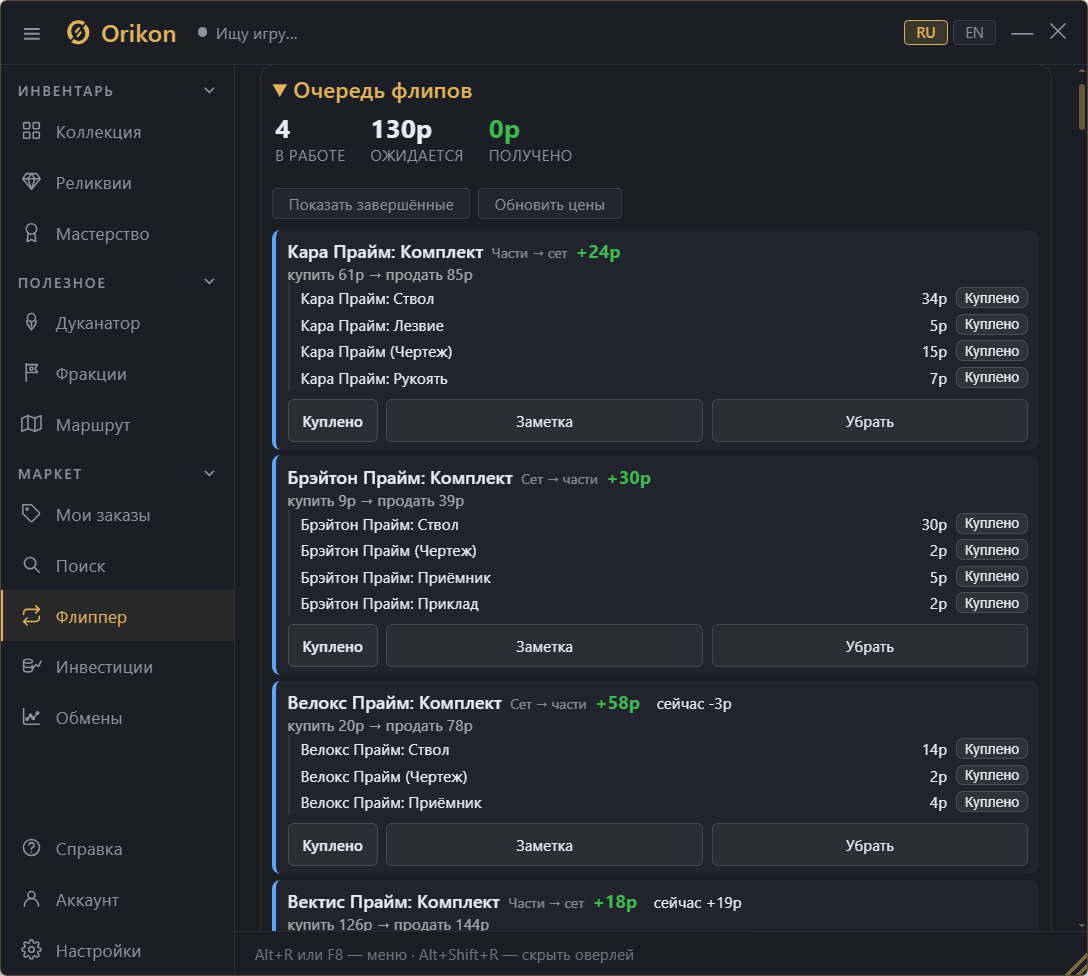The image size is (1088, 976).
Task: Click Показать завершённые button
Action: pyautogui.click(x=371, y=204)
